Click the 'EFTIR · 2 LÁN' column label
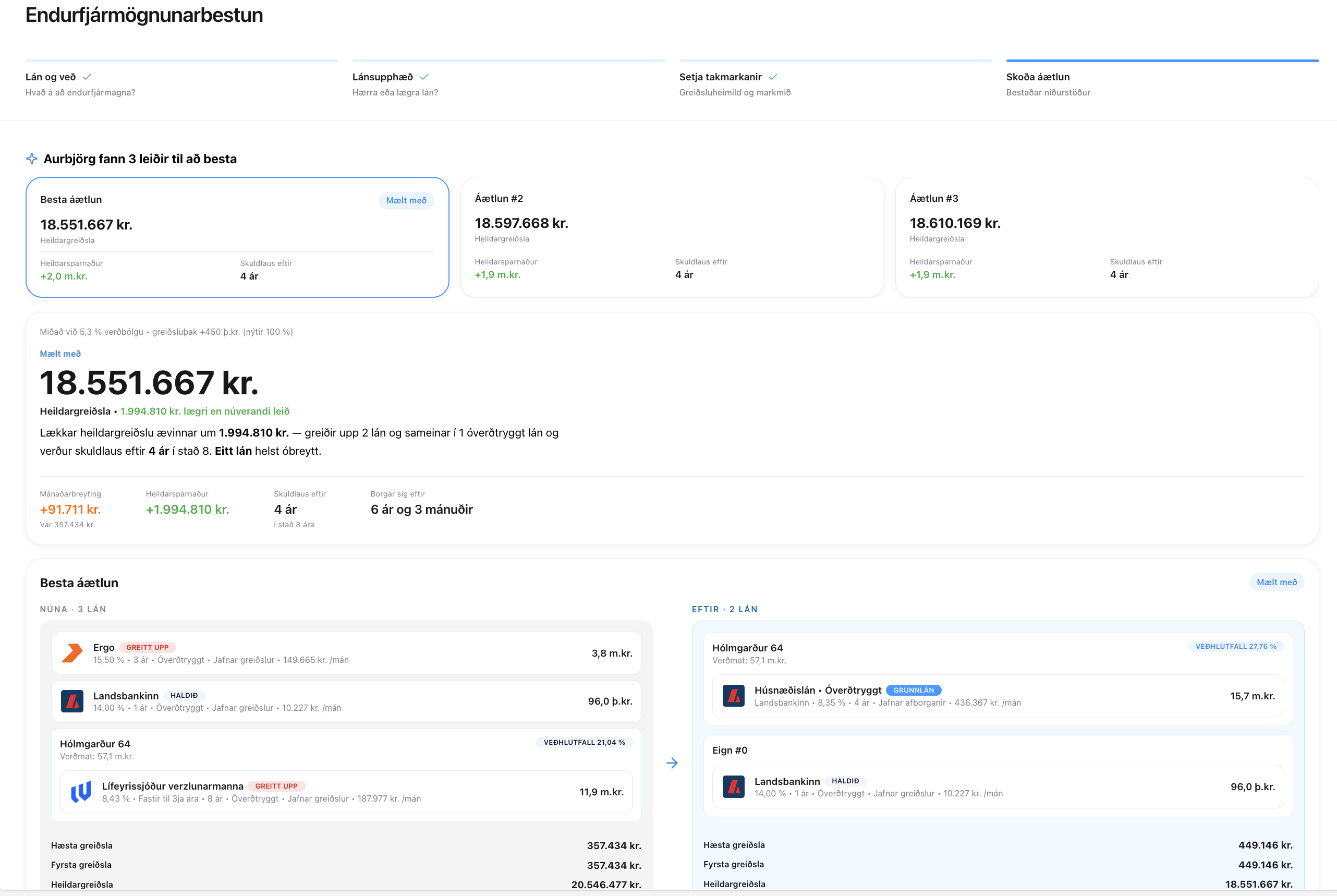1337x896 pixels. pos(724,609)
